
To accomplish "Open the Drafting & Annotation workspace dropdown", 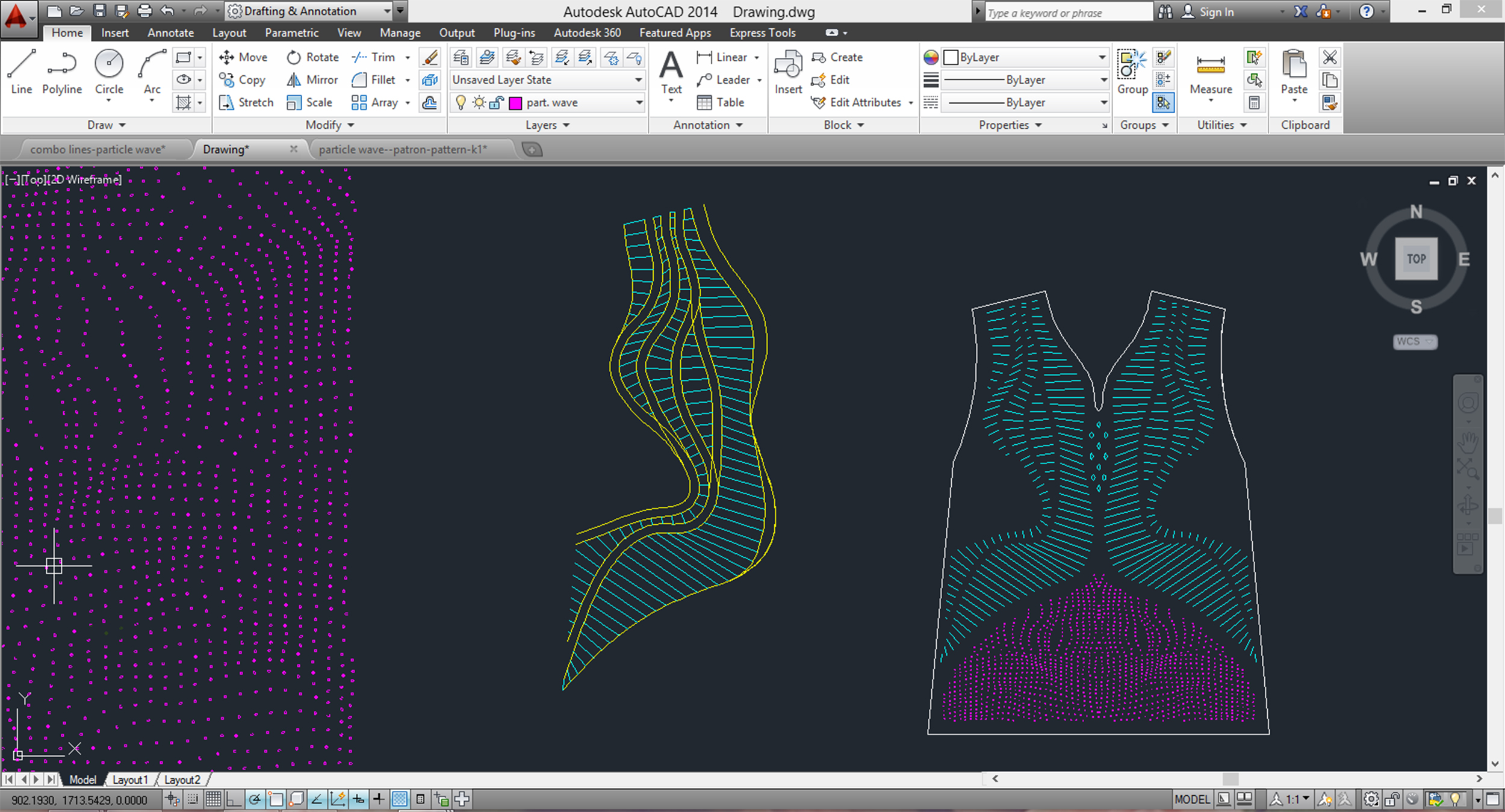I will click(x=387, y=11).
